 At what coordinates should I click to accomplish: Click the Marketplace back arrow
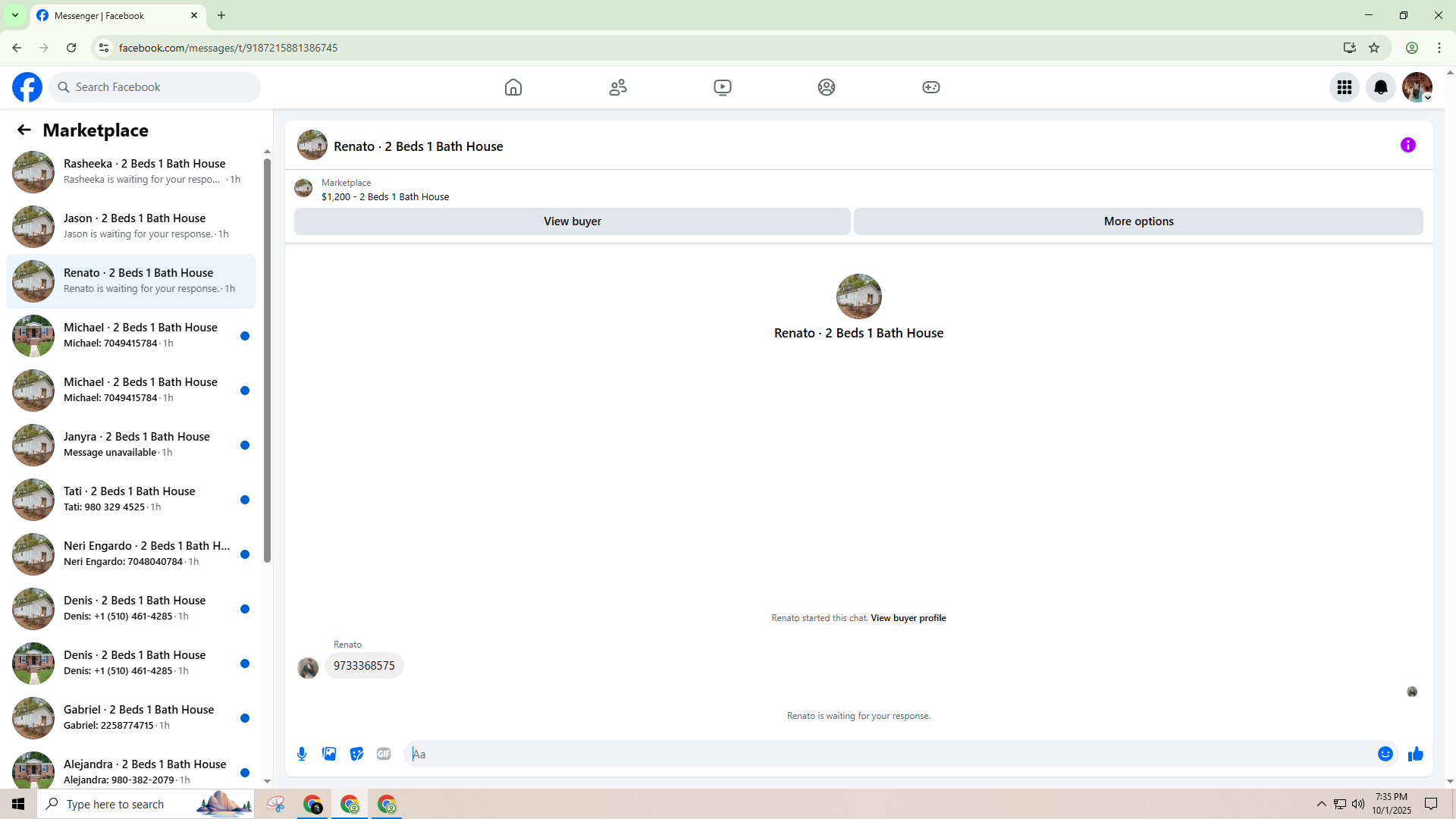[x=24, y=130]
